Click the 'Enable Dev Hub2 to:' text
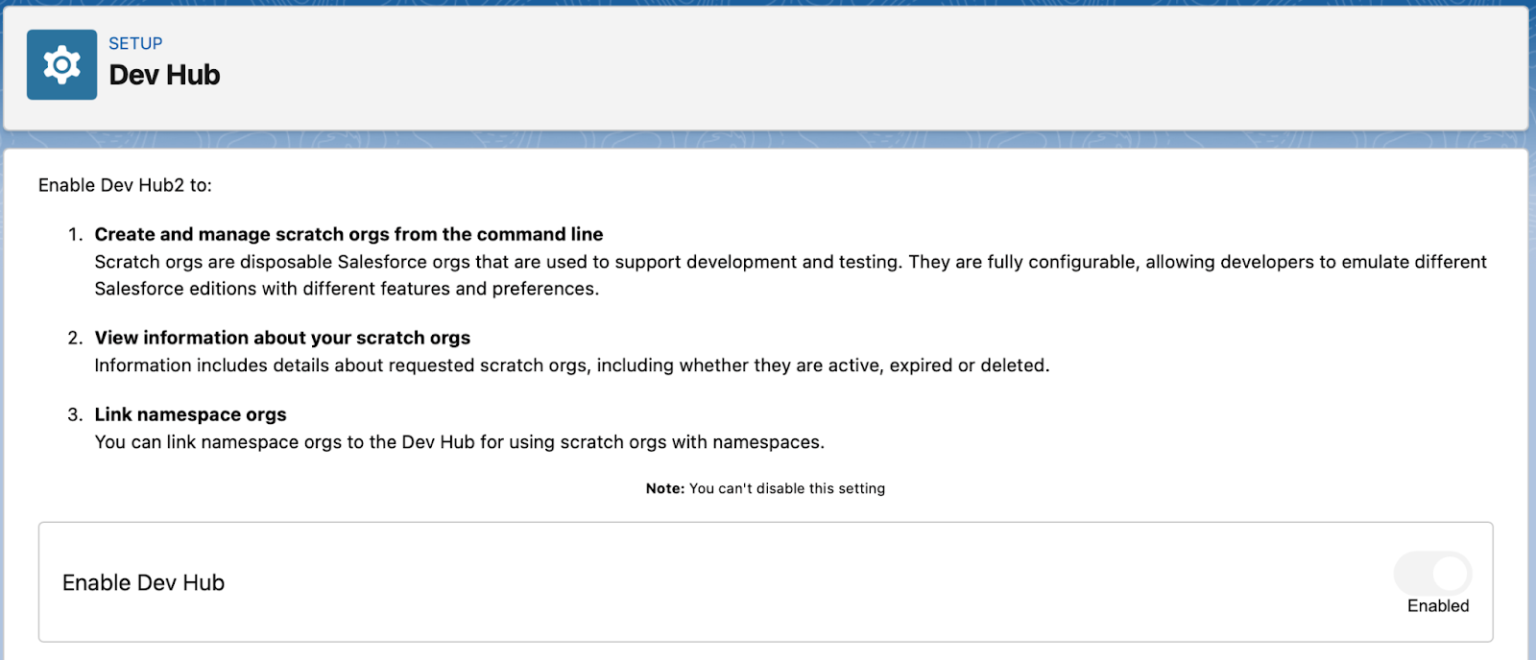Image resolution: width=1536 pixels, height=660 pixels. click(x=125, y=186)
